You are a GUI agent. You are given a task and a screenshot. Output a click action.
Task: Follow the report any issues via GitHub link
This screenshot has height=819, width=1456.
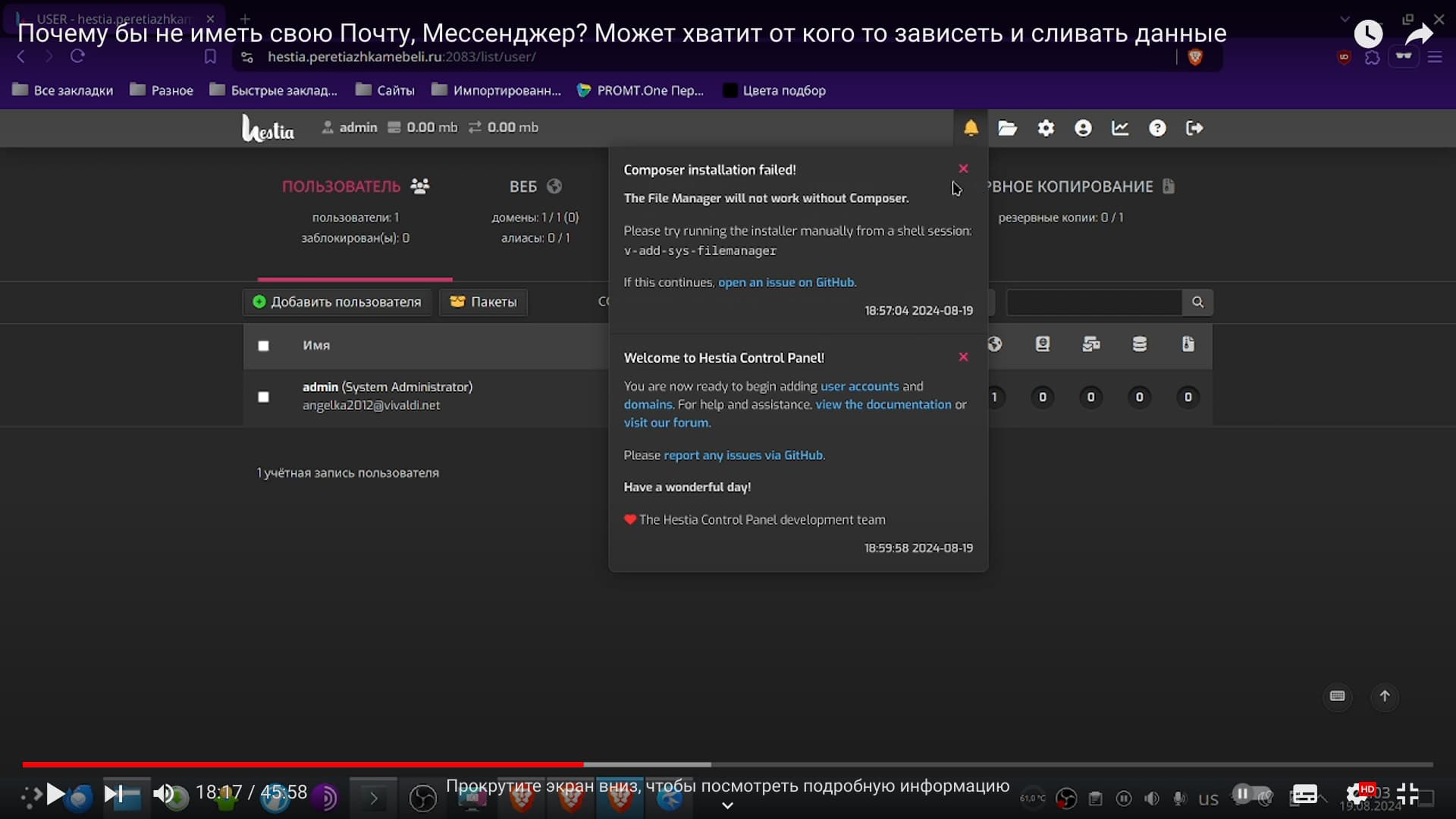743,455
